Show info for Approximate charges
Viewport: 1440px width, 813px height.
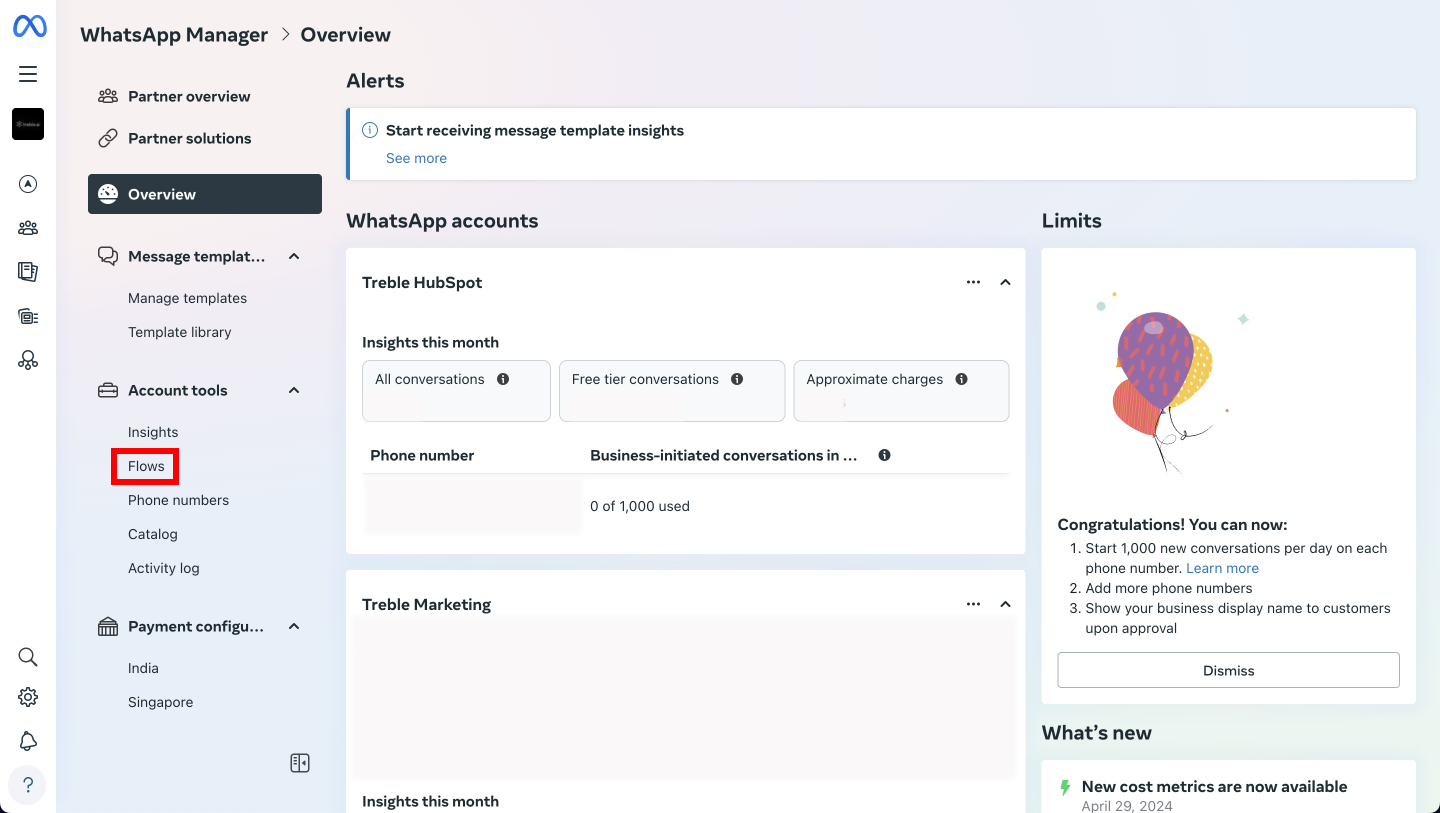click(x=961, y=379)
